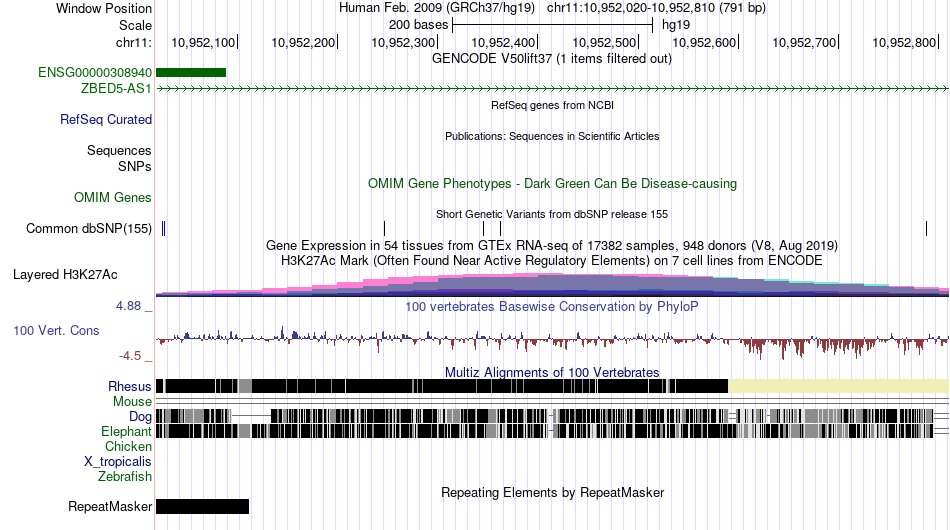Click the Common dbSNP(155) track label
Viewport: 950px width, 530px height.
coord(88,228)
